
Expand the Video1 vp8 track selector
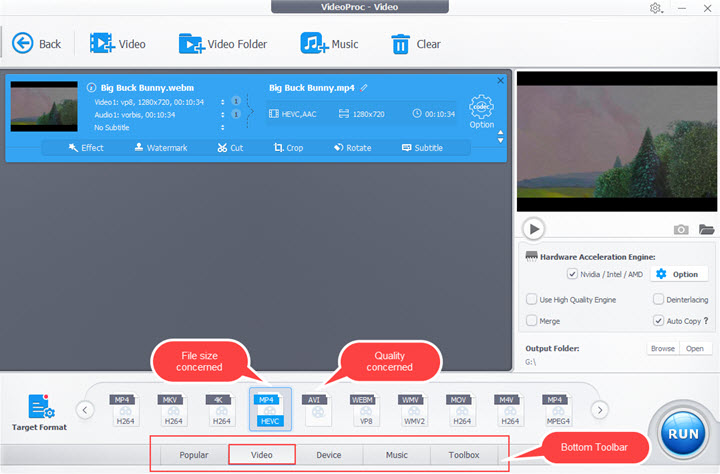click(223, 102)
